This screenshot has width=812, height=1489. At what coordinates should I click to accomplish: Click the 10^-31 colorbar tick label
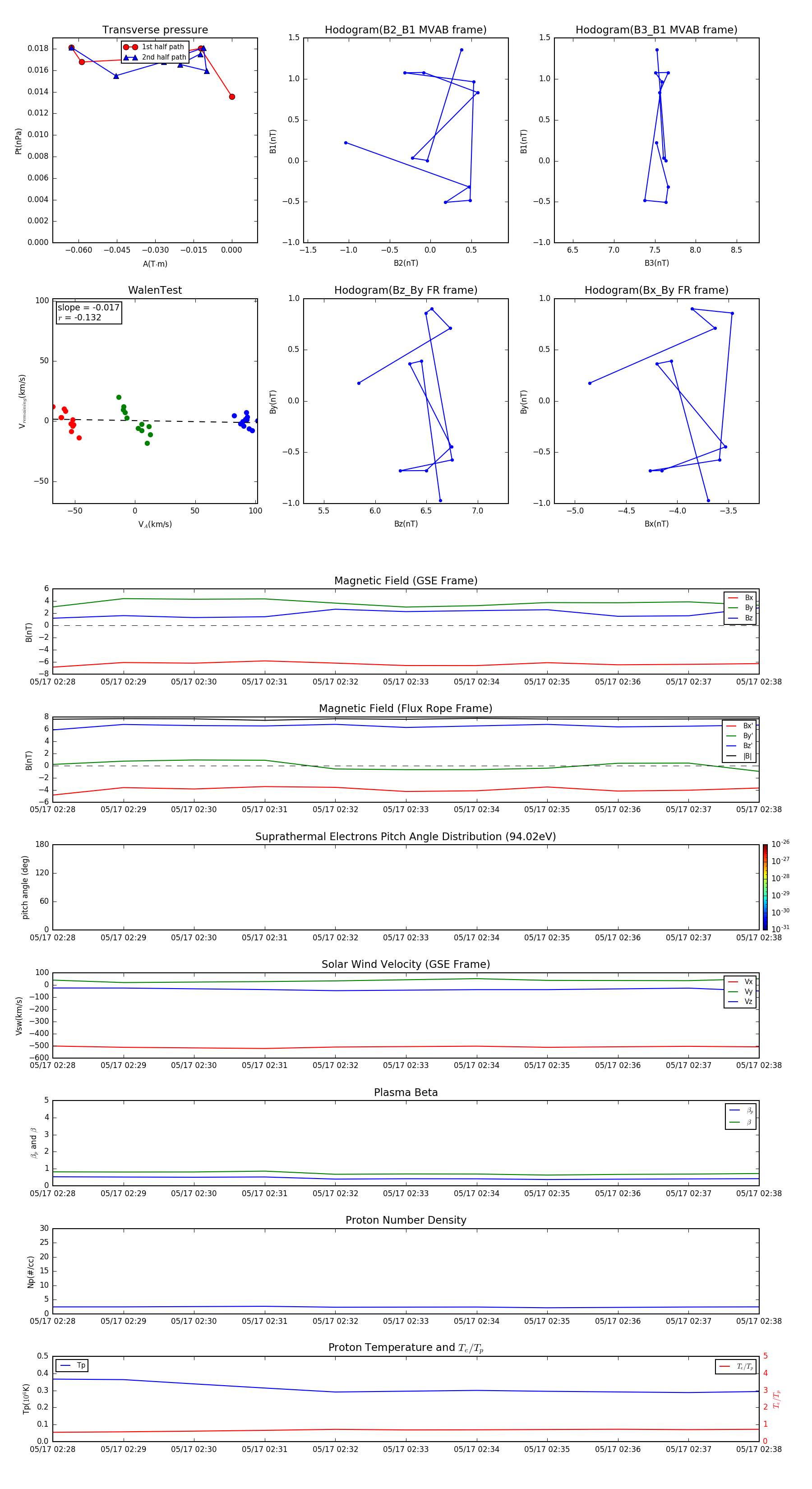click(x=780, y=929)
